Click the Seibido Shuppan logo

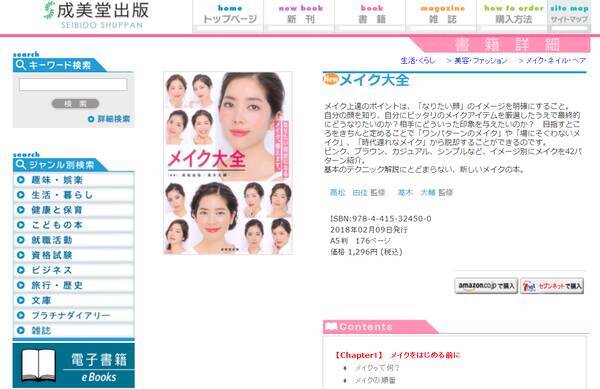(96, 15)
